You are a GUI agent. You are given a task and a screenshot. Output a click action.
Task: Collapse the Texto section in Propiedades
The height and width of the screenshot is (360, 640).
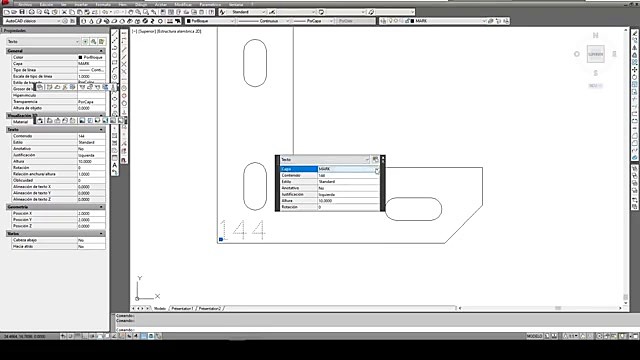click(x=101, y=130)
